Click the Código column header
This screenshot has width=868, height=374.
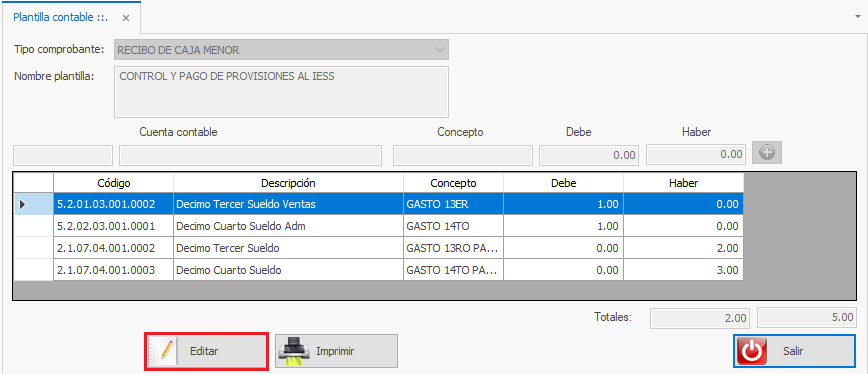point(113,183)
